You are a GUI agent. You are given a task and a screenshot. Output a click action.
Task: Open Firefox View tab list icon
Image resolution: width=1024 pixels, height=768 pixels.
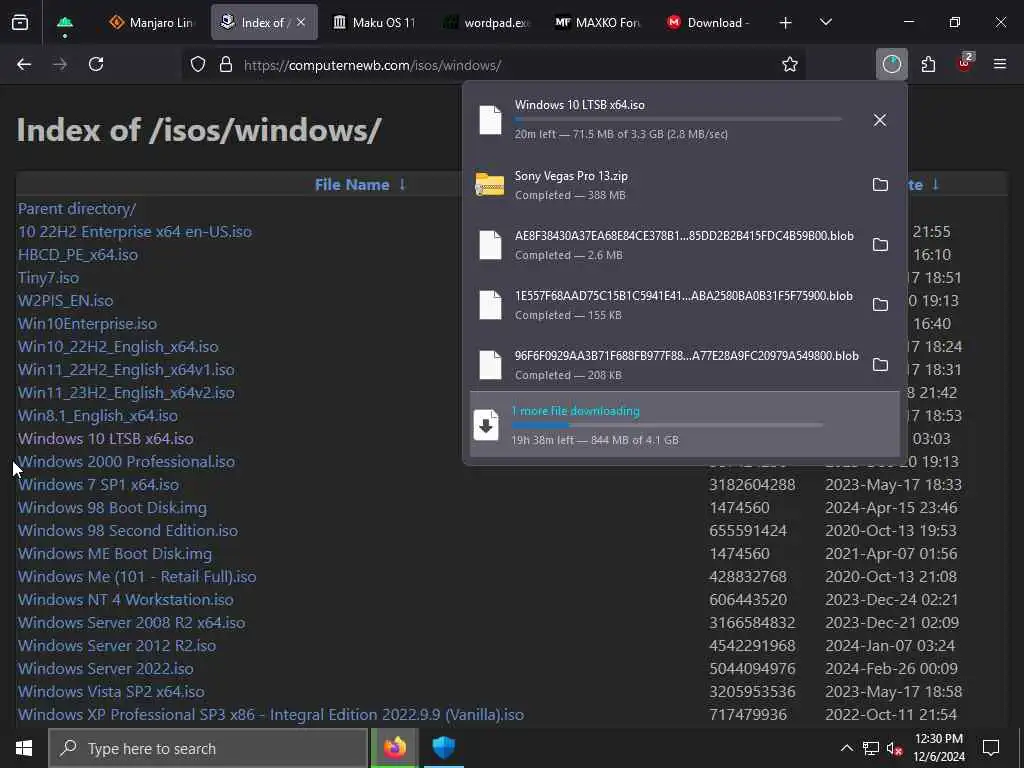[x=20, y=23]
